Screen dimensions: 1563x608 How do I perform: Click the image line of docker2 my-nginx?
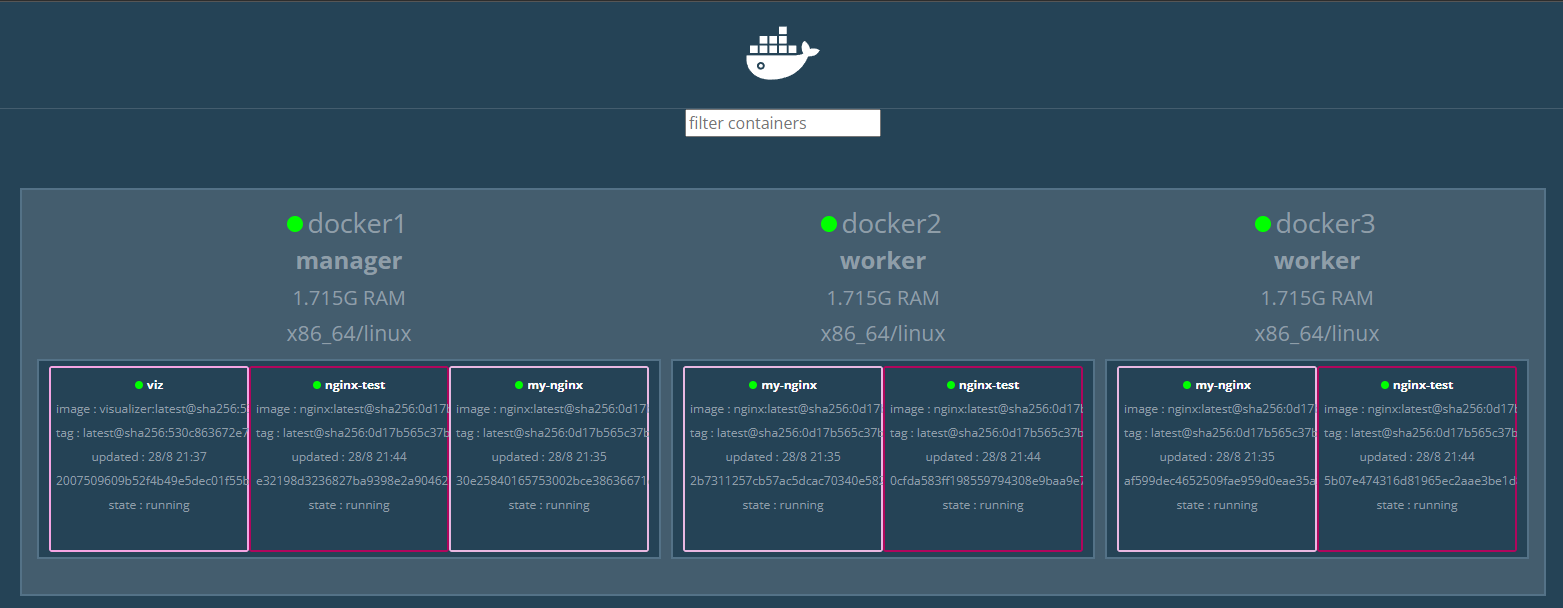tap(785, 409)
